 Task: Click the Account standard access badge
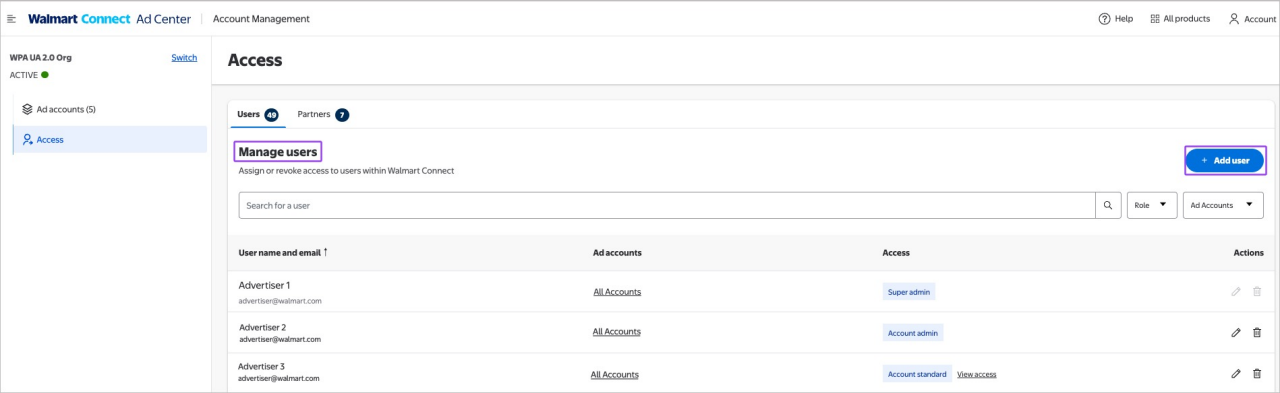tap(917, 374)
